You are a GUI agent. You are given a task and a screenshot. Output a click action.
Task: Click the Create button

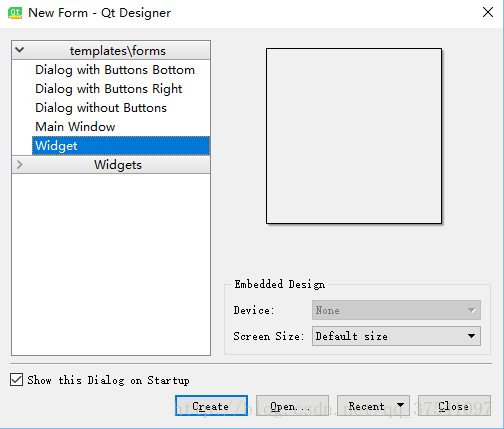(211, 406)
